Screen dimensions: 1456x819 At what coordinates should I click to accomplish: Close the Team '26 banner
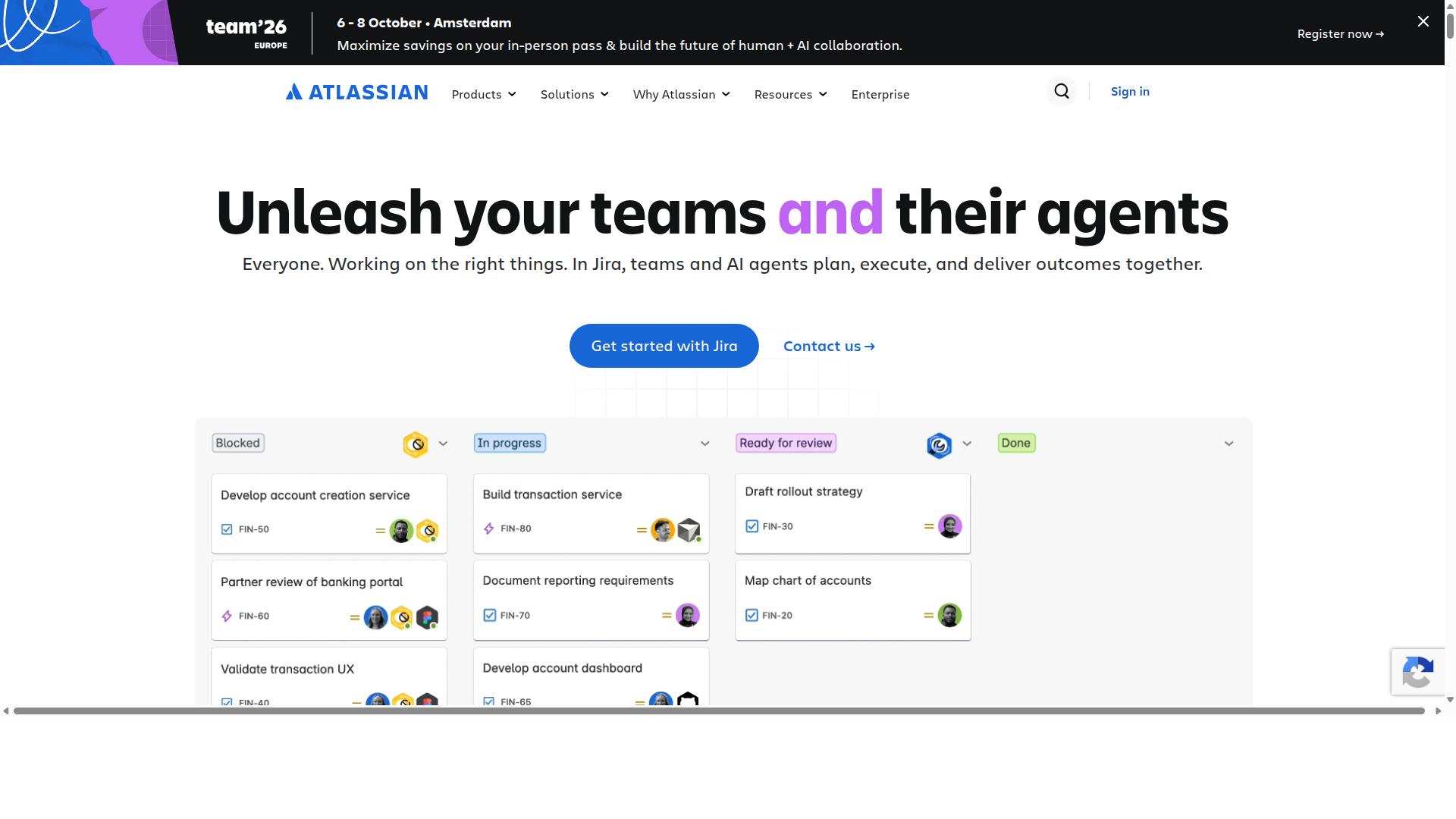[1423, 21]
